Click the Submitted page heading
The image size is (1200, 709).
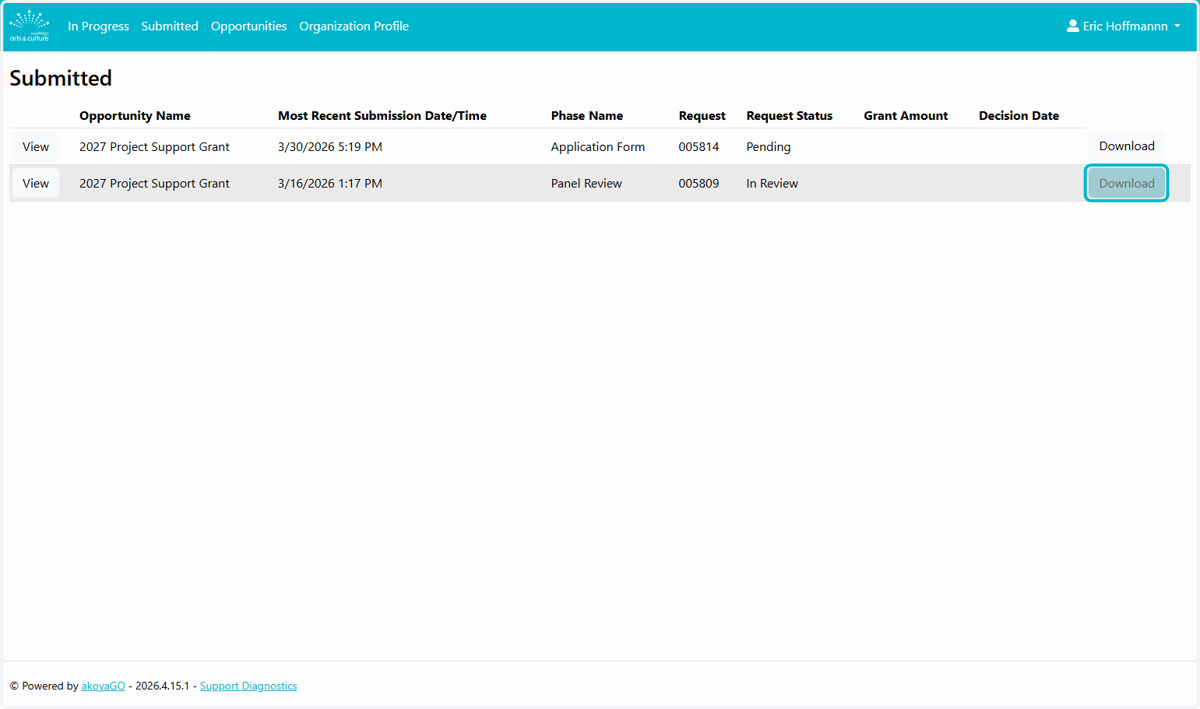tap(61, 78)
